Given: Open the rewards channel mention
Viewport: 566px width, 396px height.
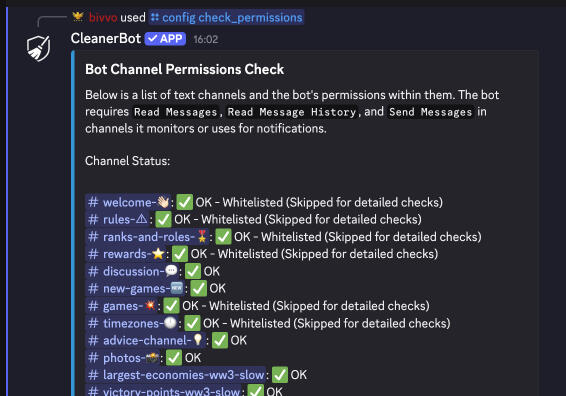Looking at the screenshot, I should point(126,254).
